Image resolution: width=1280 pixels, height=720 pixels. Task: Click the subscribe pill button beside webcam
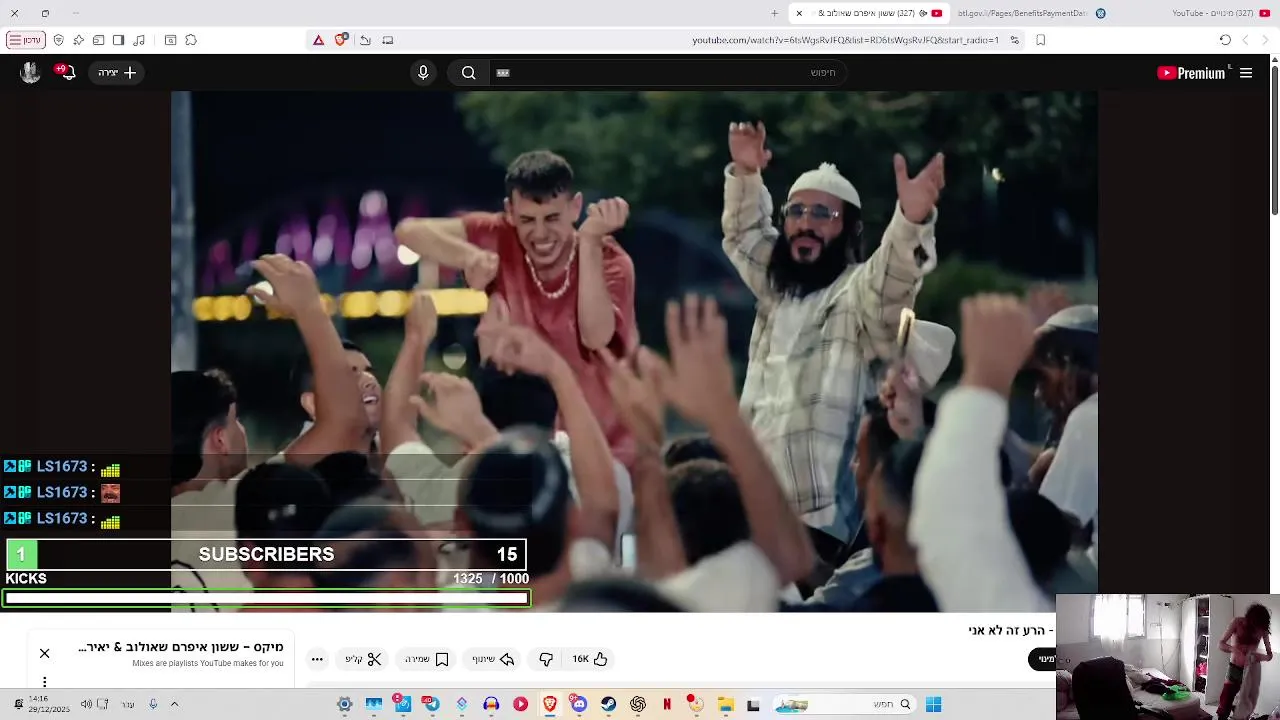pyautogui.click(x=1042, y=659)
